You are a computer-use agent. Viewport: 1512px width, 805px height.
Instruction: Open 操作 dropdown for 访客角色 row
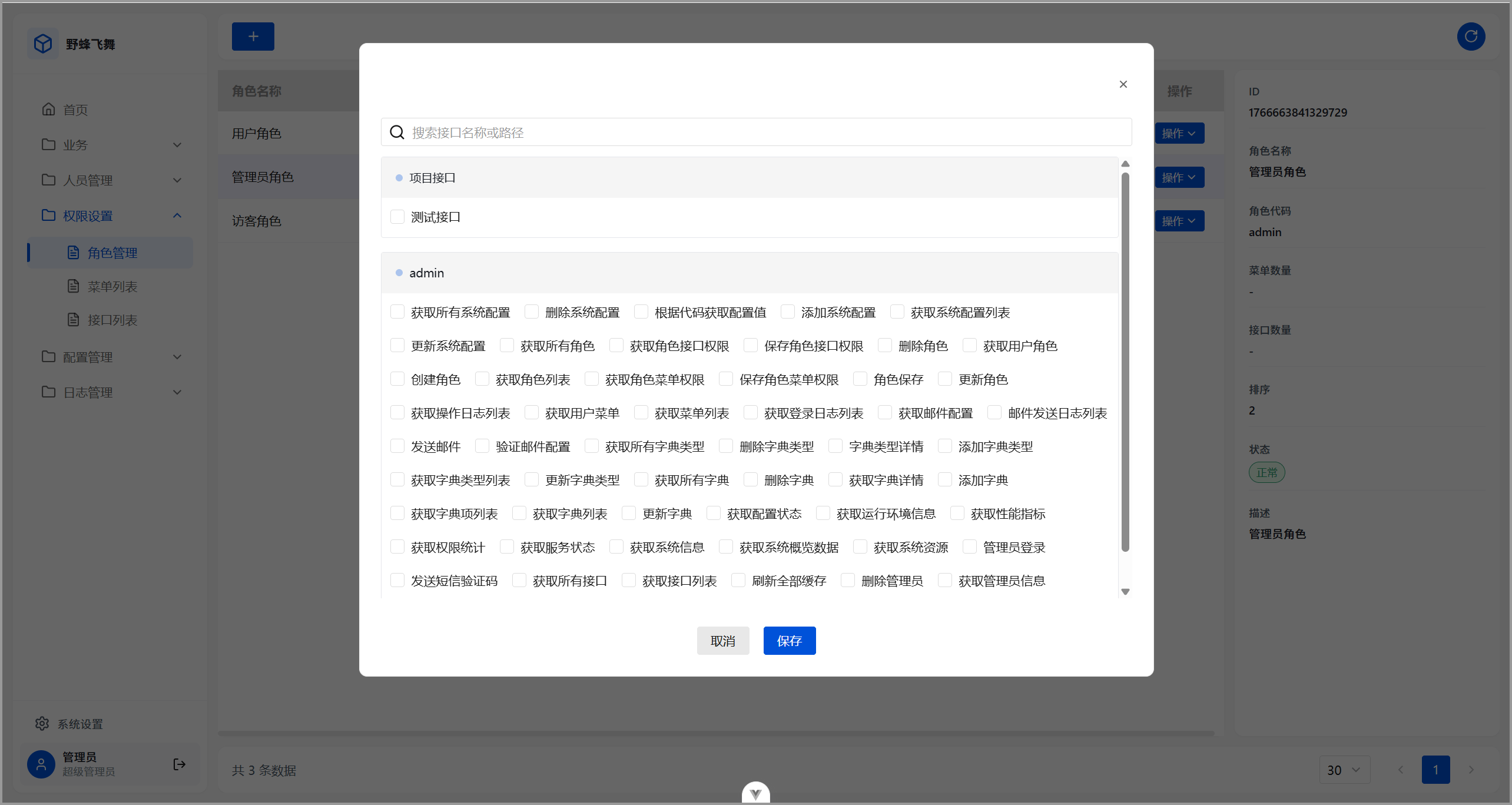click(1179, 221)
